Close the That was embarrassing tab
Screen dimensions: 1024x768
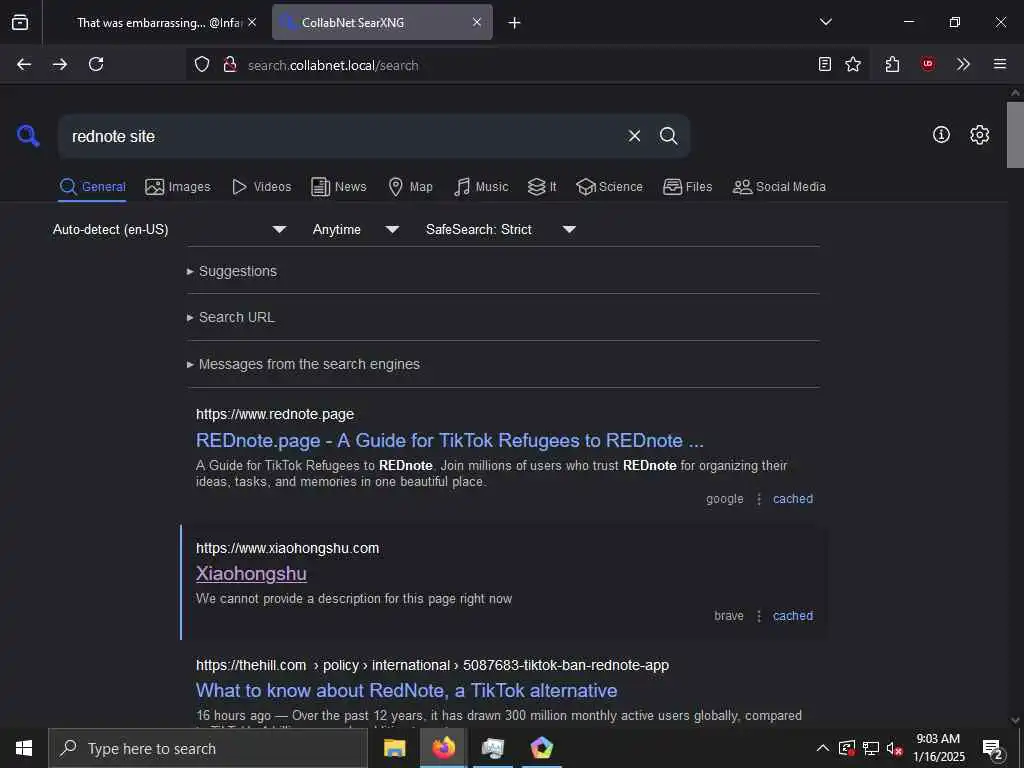point(252,22)
